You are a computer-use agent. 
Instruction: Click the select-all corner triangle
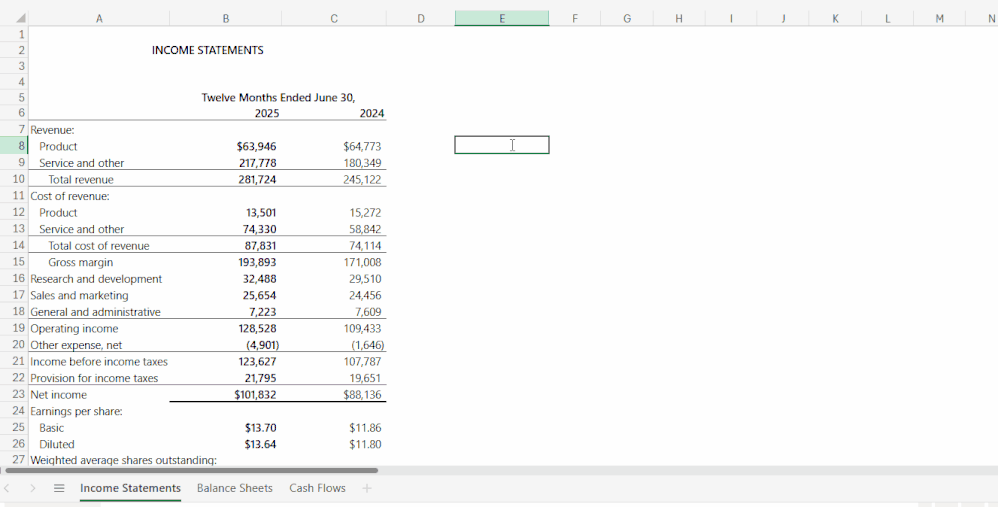(x=21, y=19)
